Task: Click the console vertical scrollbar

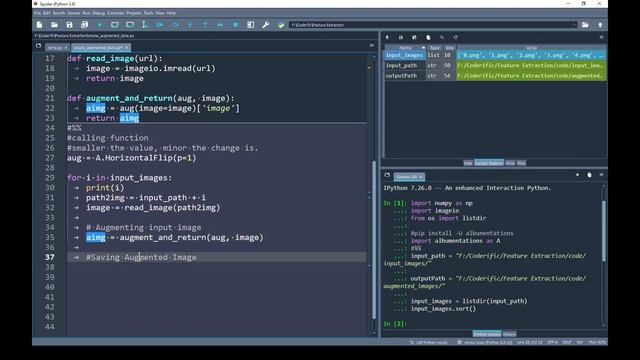Action: pyautogui.click(x=604, y=231)
